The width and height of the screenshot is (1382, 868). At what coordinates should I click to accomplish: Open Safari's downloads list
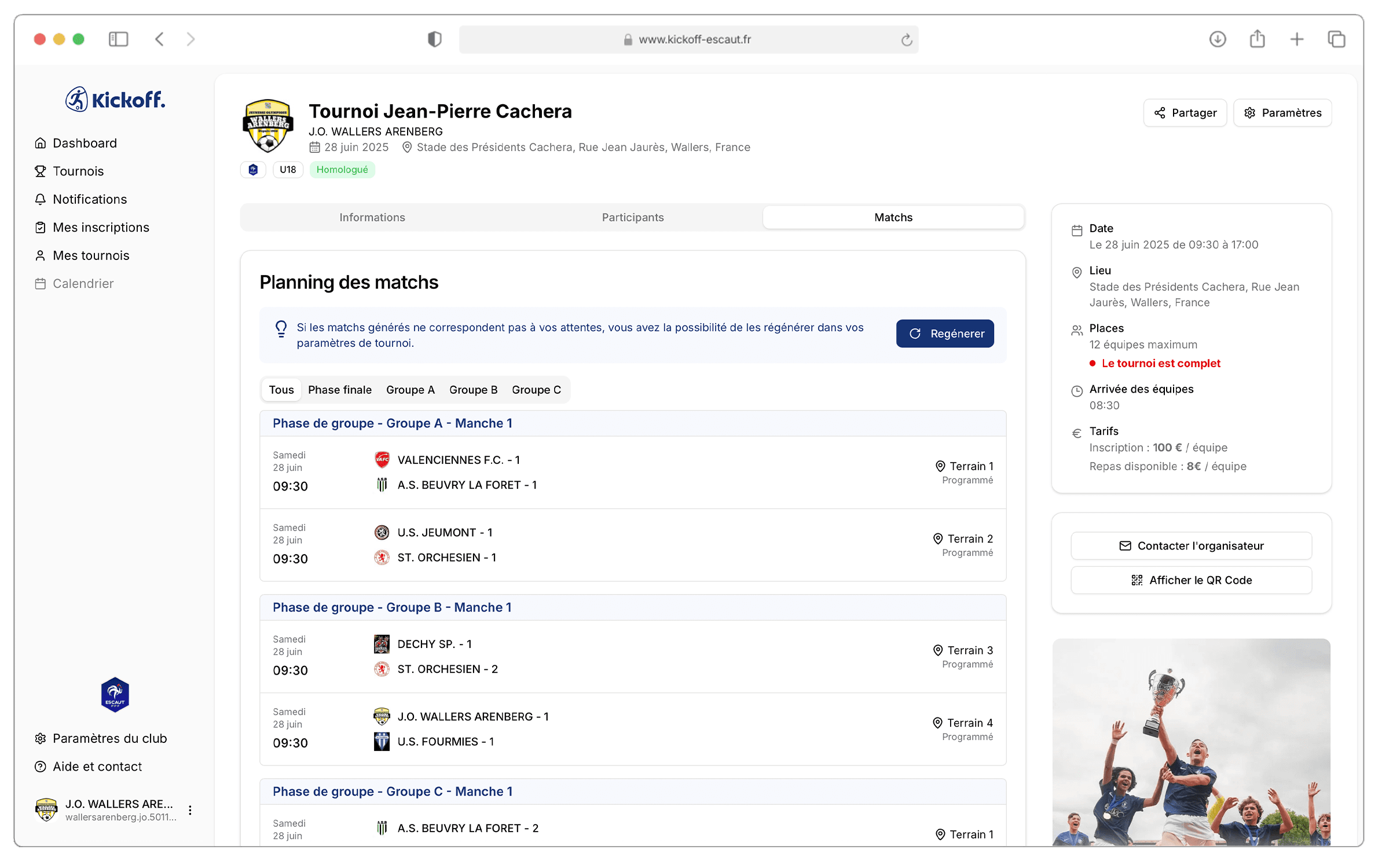(x=1218, y=39)
